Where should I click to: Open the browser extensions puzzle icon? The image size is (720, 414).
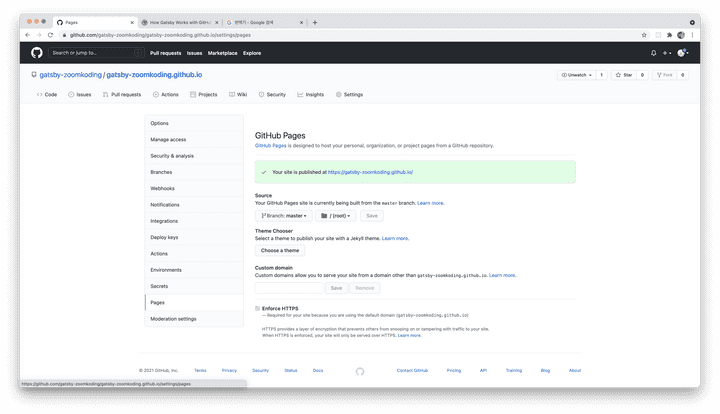click(669, 35)
